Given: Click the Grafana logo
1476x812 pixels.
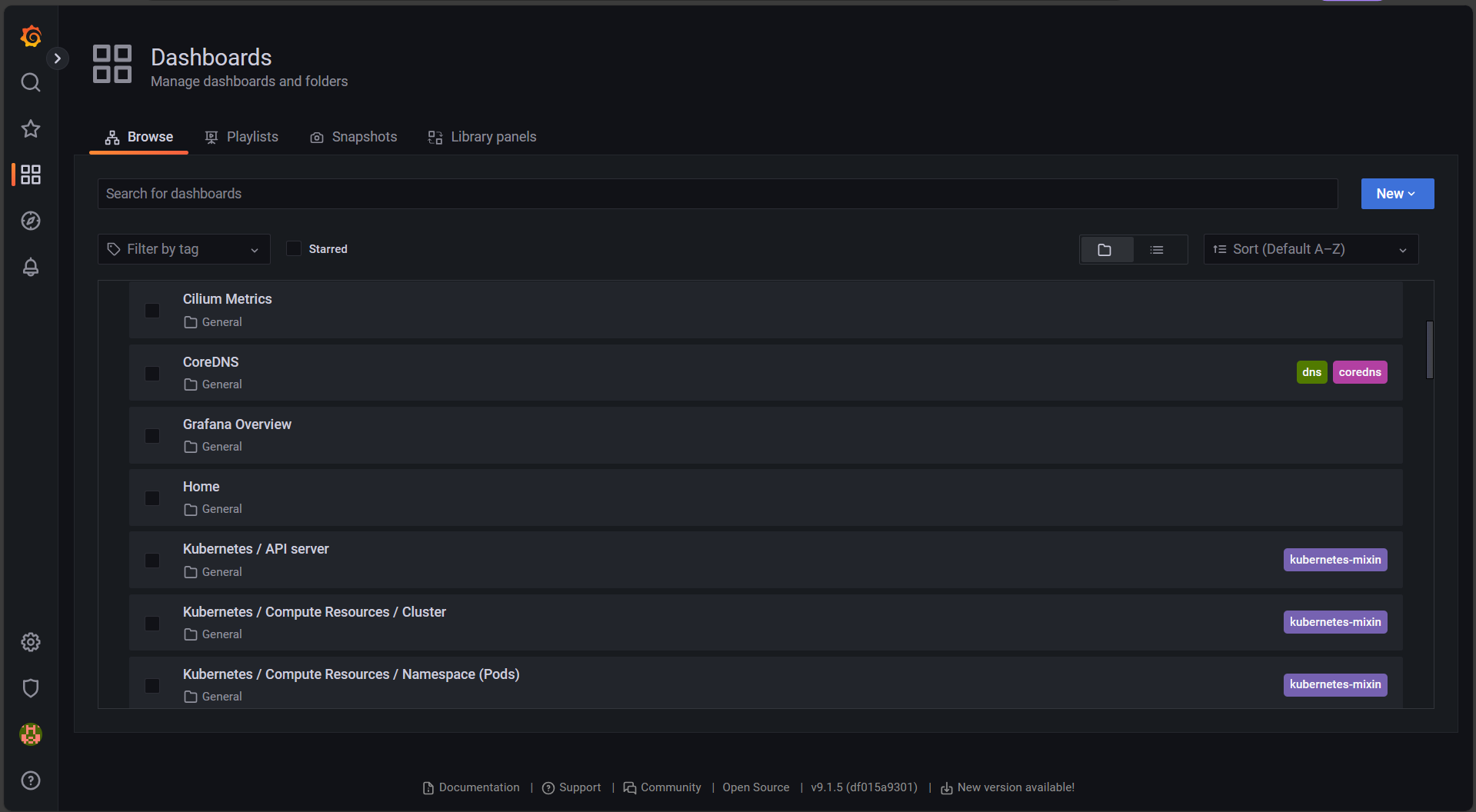Looking at the screenshot, I should coord(31,36).
